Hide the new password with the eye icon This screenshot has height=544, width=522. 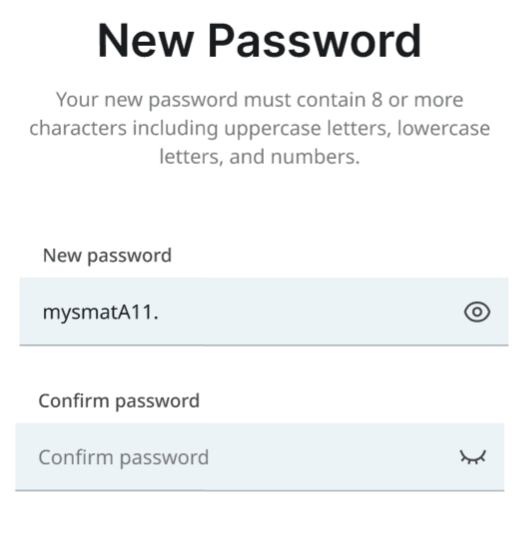tap(477, 312)
